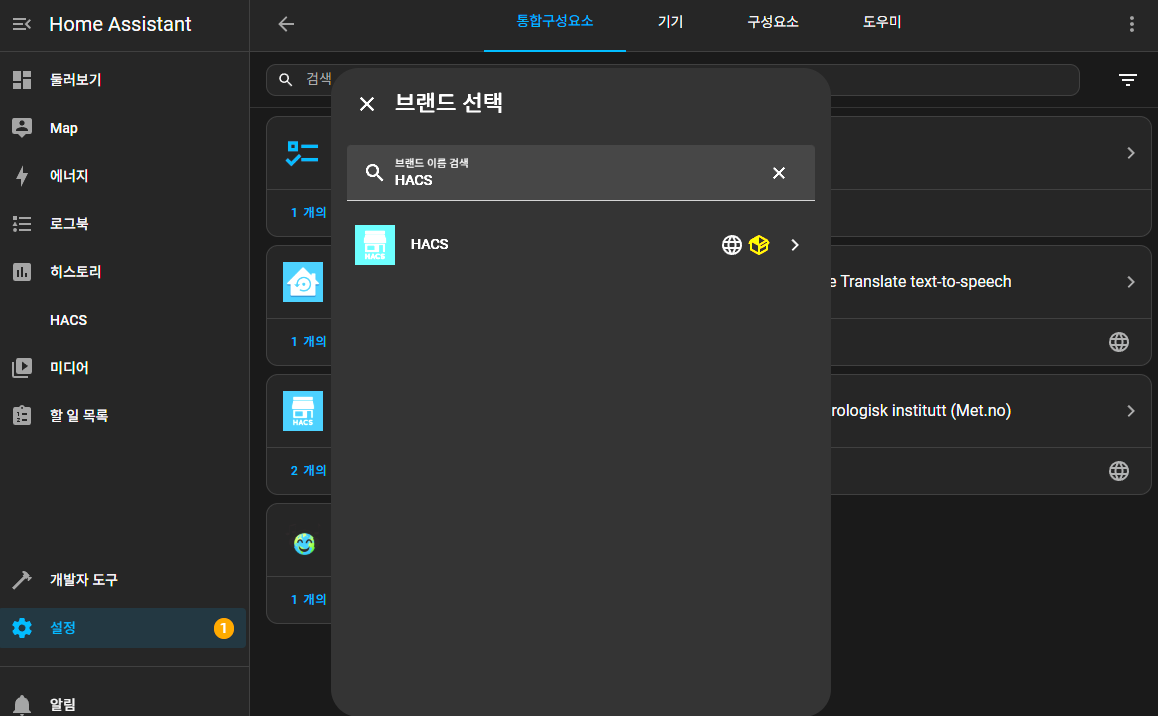Click the cloud globe icon on HACS result
The width and height of the screenshot is (1158, 716).
pyautogui.click(x=732, y=245)
